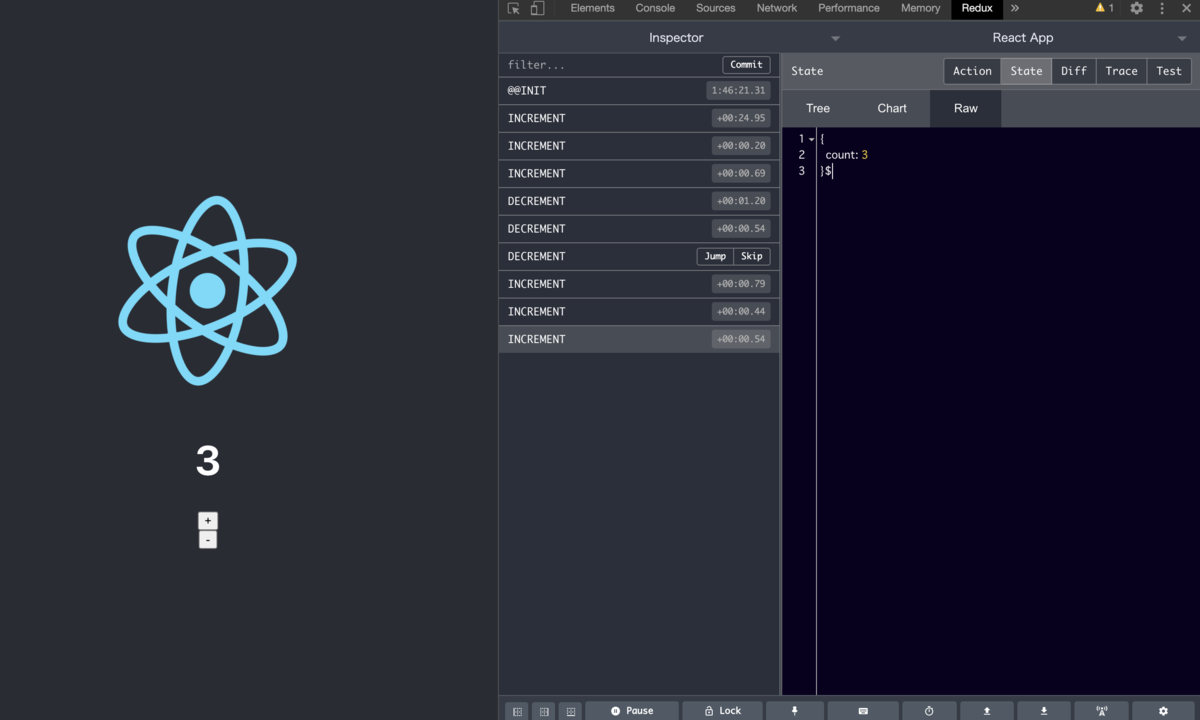Viewport: 1200px width, 720px height.
Task: Open the Inspector monitor dropdown
Action: [x=675, y=38]
